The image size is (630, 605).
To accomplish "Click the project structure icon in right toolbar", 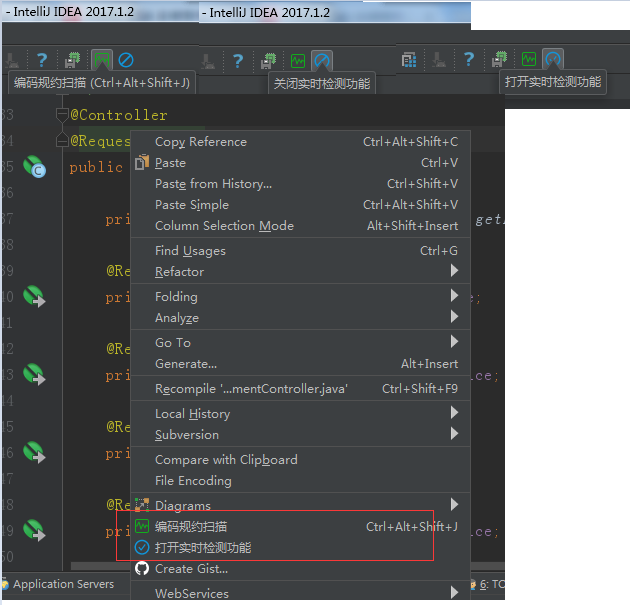I will (x=409, y=60).
